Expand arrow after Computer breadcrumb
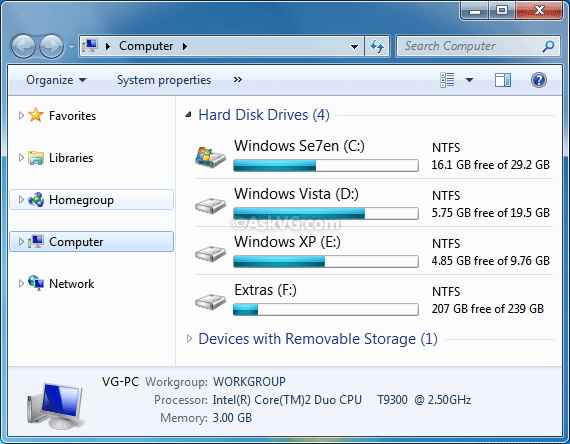The height and width of the screenshot is (444, 570). point(185,46)
